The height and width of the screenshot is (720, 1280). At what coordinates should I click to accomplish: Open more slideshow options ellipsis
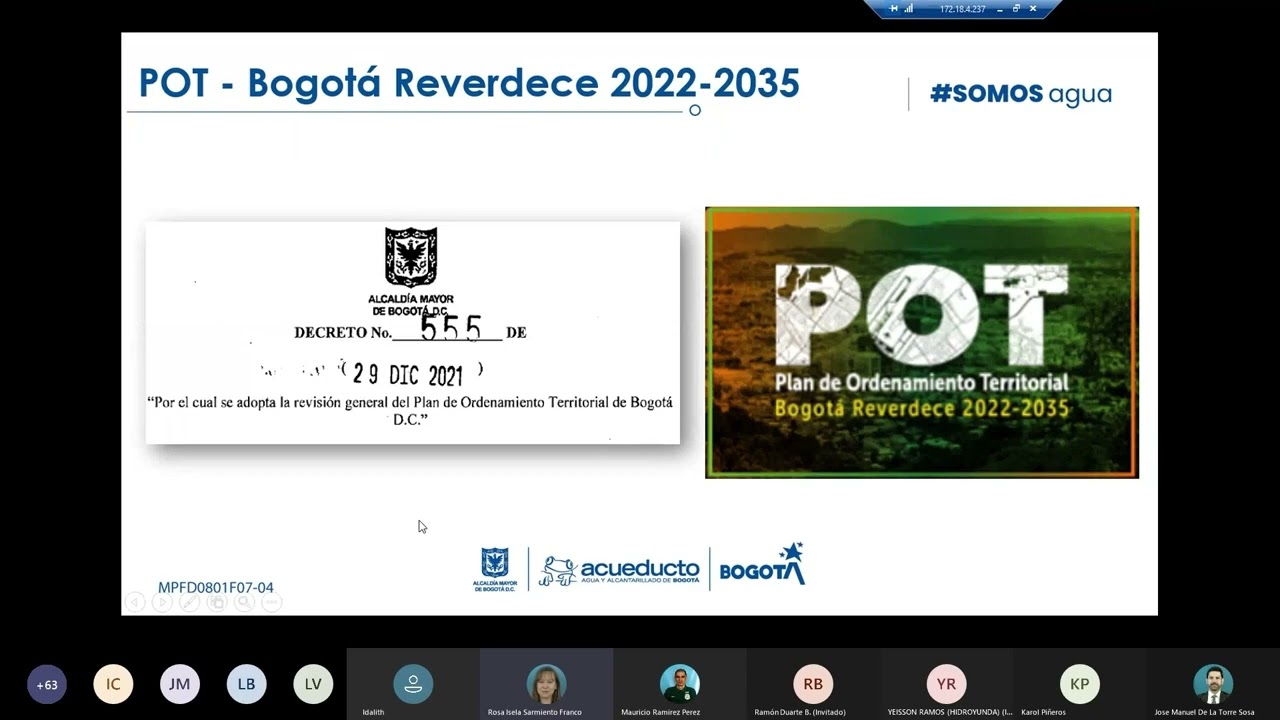271,602
